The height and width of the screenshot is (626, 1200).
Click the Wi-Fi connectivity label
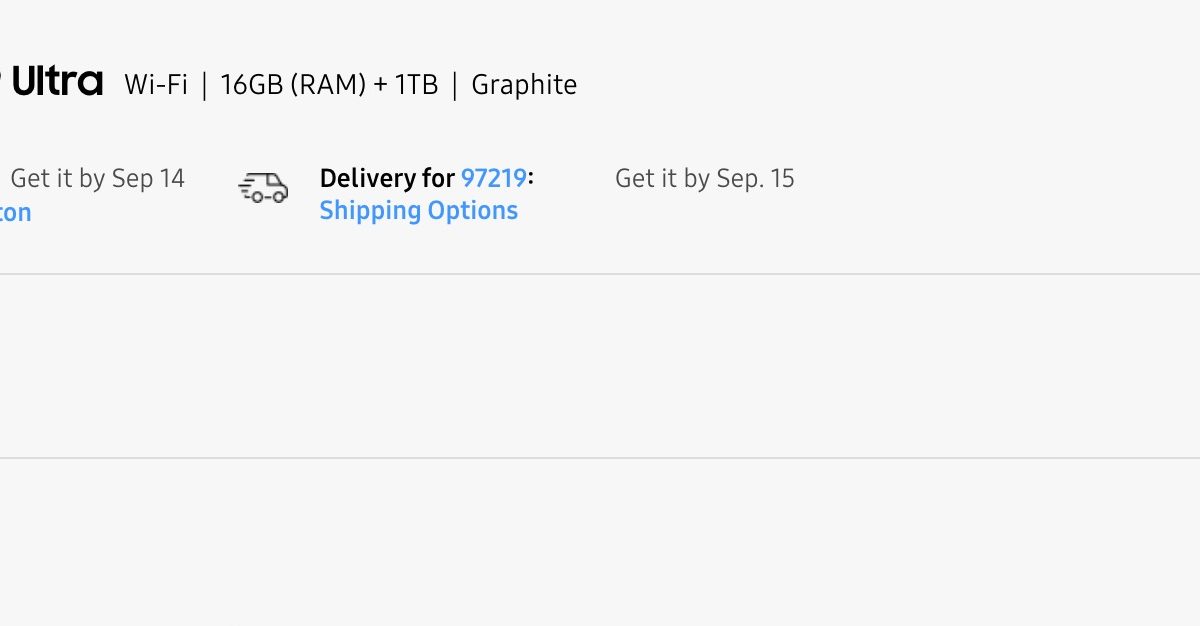[156, 85]
